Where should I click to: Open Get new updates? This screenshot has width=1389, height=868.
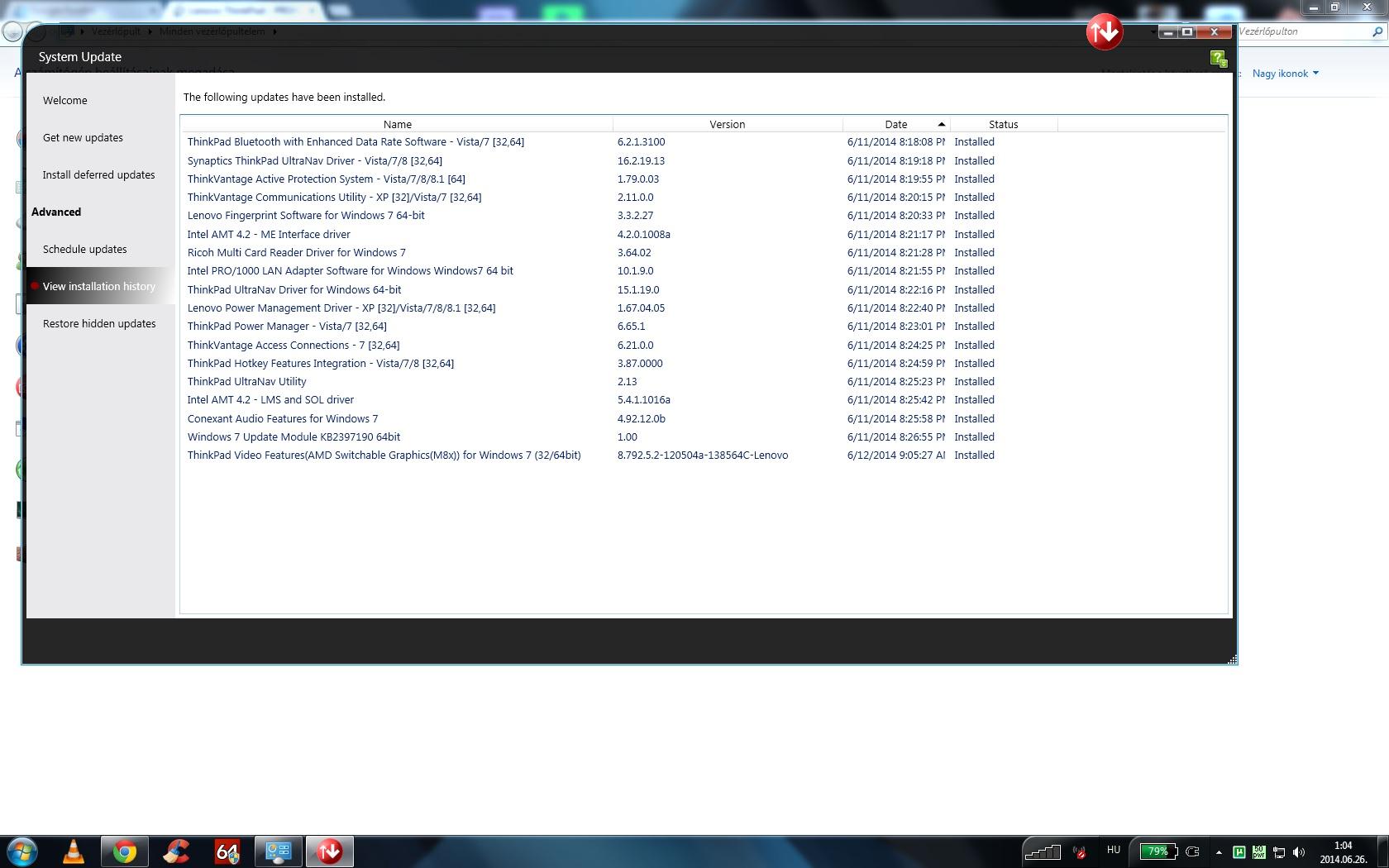click(x=83, y=137)
